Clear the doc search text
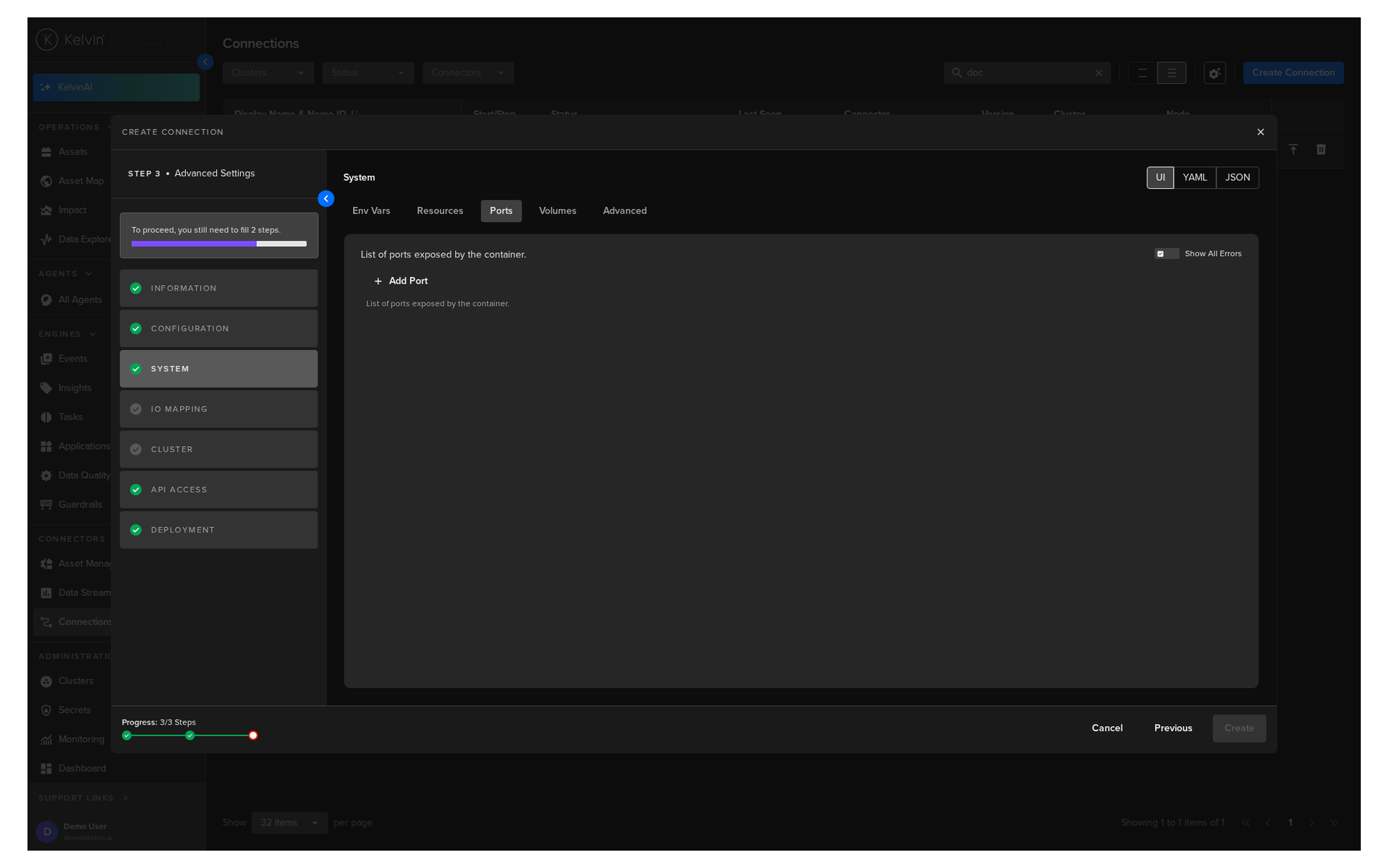This screenshot has width=1389, height=868. click(1099, 73)
